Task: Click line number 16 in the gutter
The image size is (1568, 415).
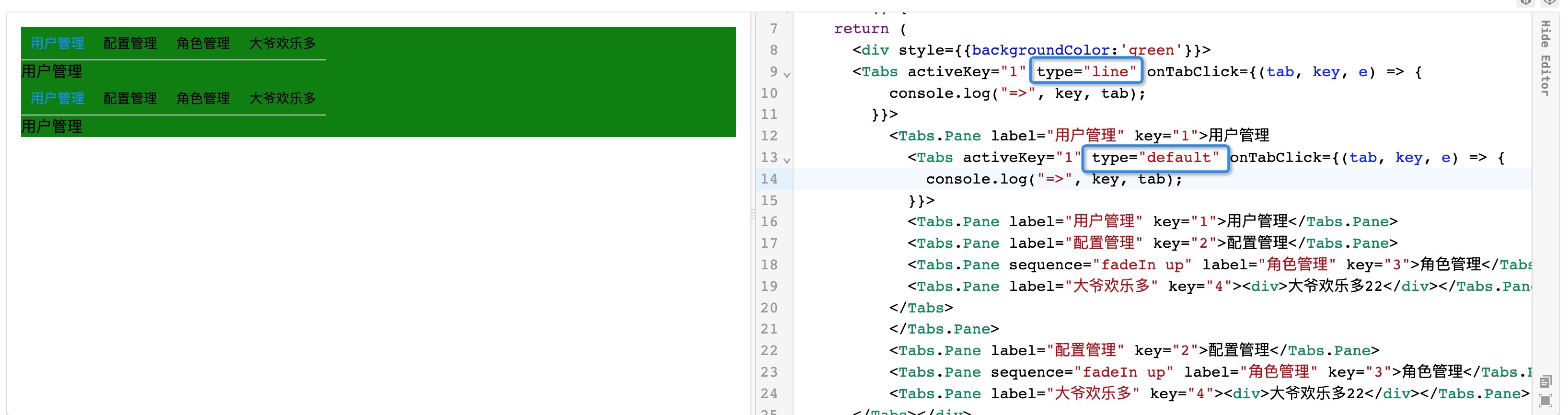Action: pyautogui.click(x=769, y=221)
